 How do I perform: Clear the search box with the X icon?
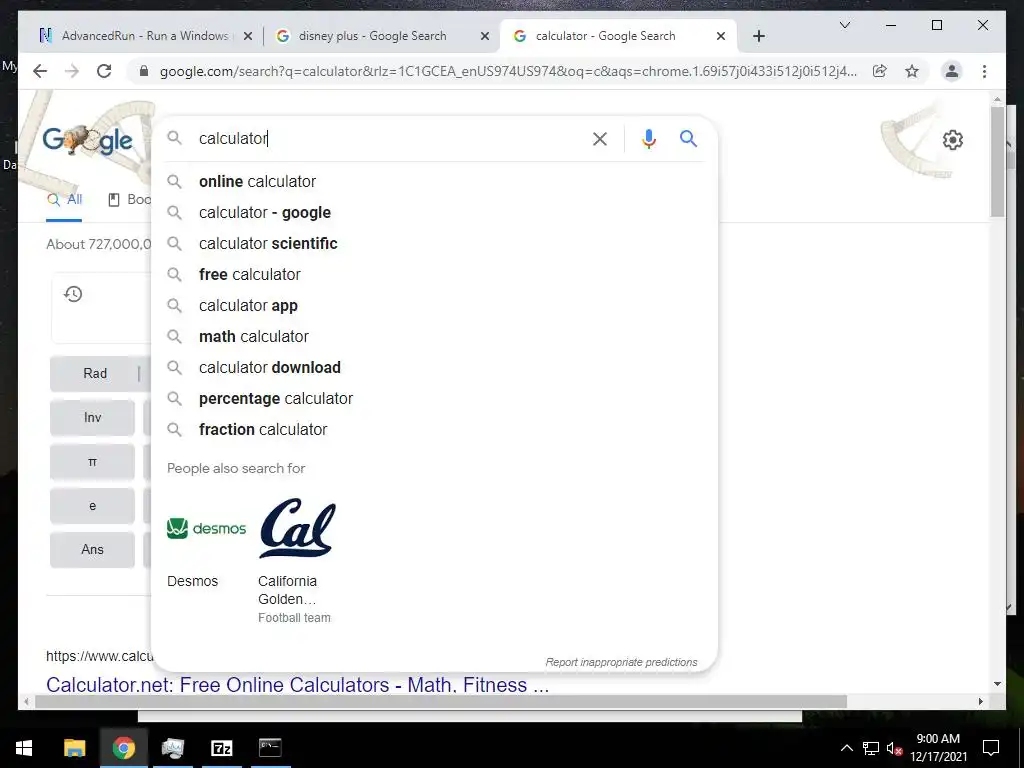tap(600, 139)
